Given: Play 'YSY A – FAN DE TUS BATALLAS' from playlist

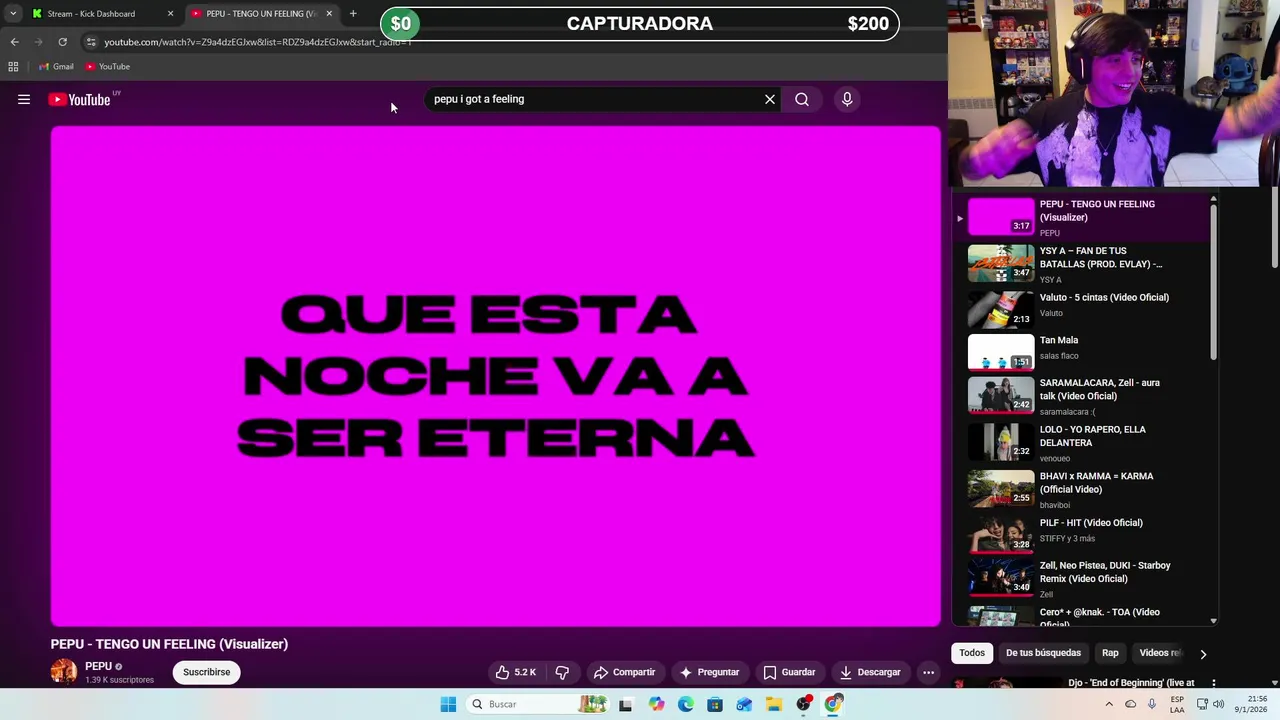Looking at the screenshot, I should point(1083,264).
